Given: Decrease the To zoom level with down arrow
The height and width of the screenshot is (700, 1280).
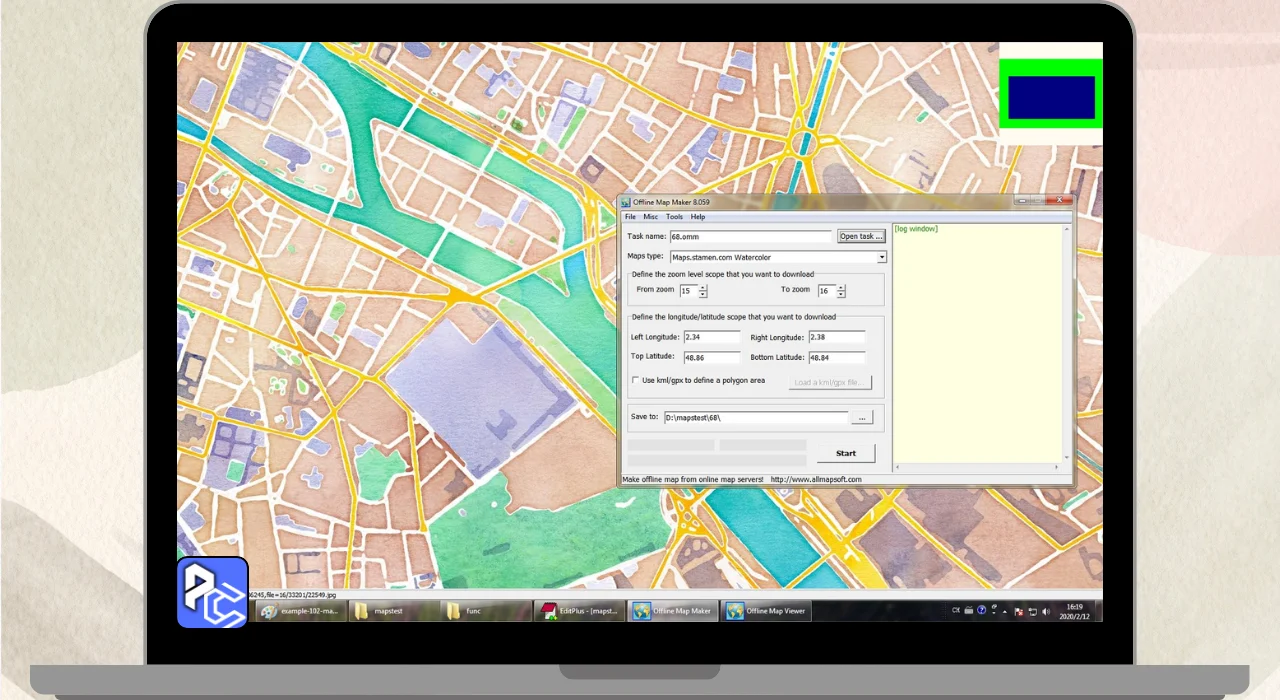Looking at the screenshot, I should click(x=841, y=295).
